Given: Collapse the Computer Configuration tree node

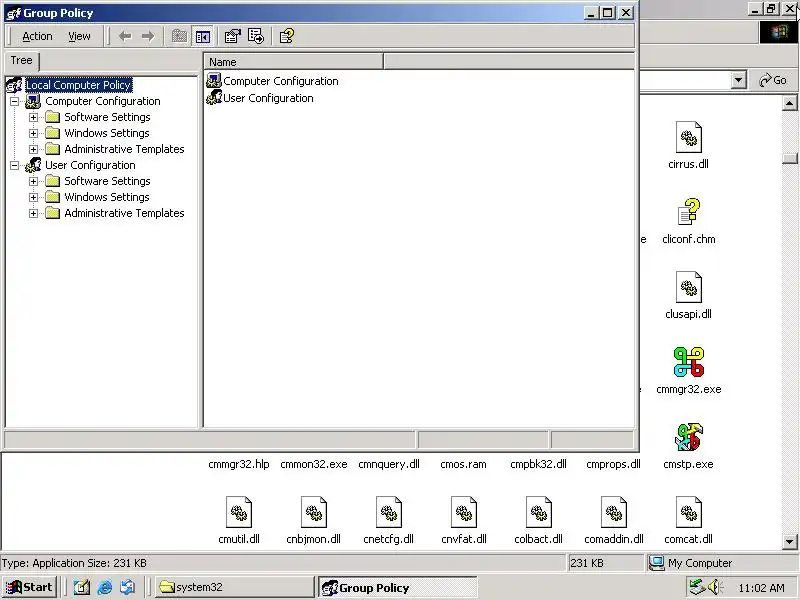Looking at the screenshot, I should click(15, 101).
